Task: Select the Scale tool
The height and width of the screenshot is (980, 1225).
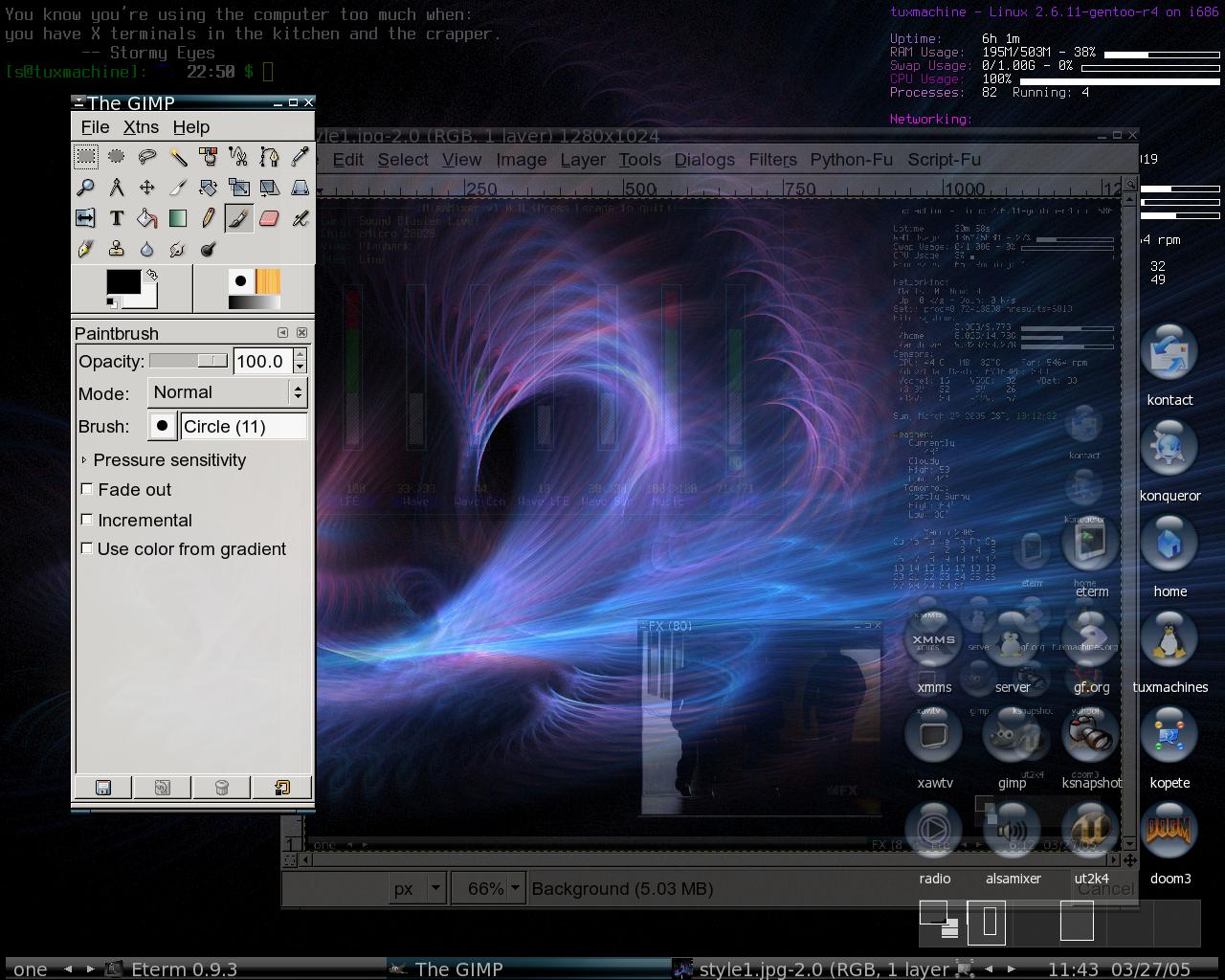Action: (x=239, y=188)
